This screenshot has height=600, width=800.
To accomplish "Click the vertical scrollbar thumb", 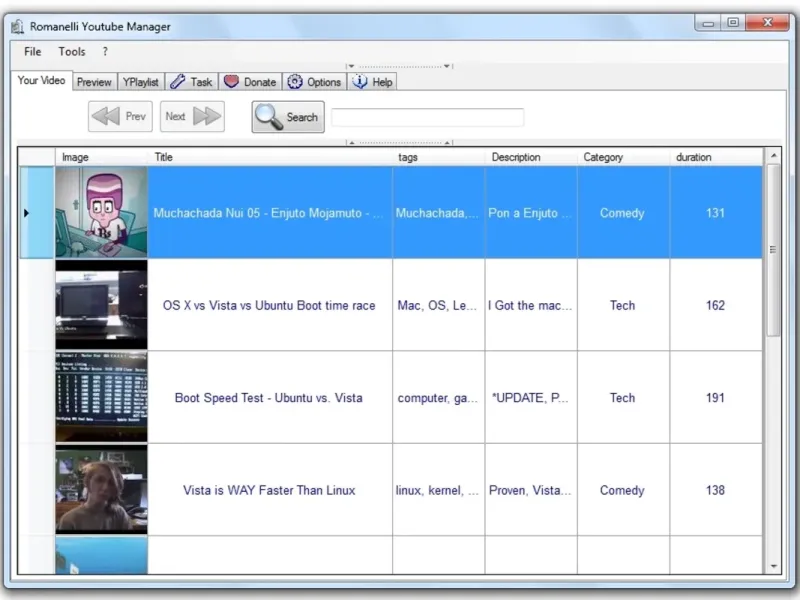I will coord(773,249).
